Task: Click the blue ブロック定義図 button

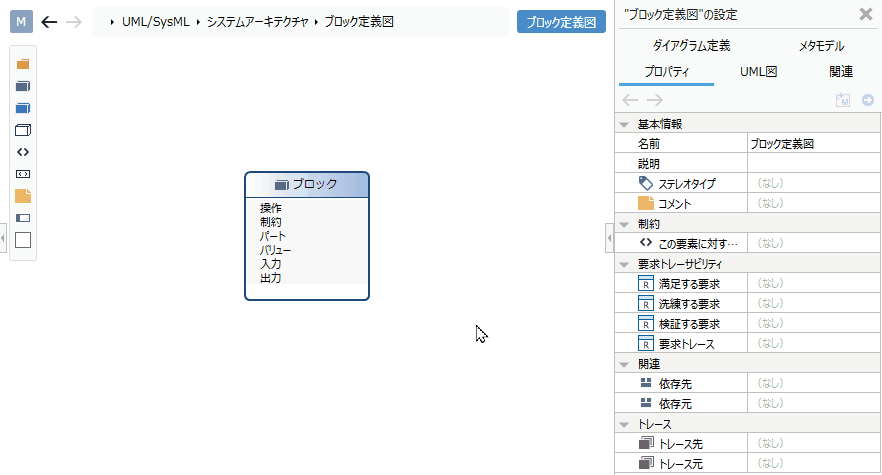Action: 561,22
